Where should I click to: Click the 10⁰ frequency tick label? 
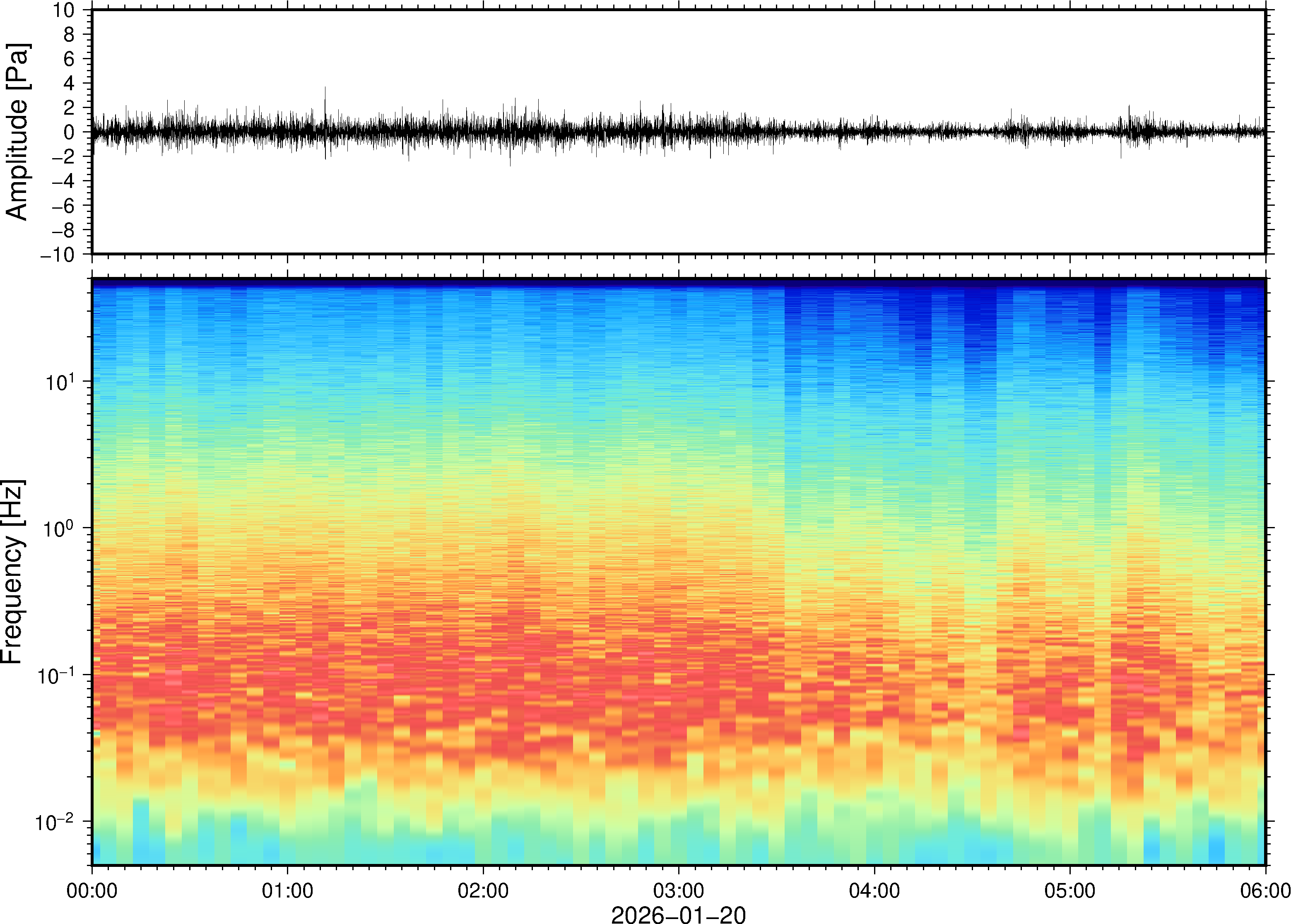click(x=60, y=529)
